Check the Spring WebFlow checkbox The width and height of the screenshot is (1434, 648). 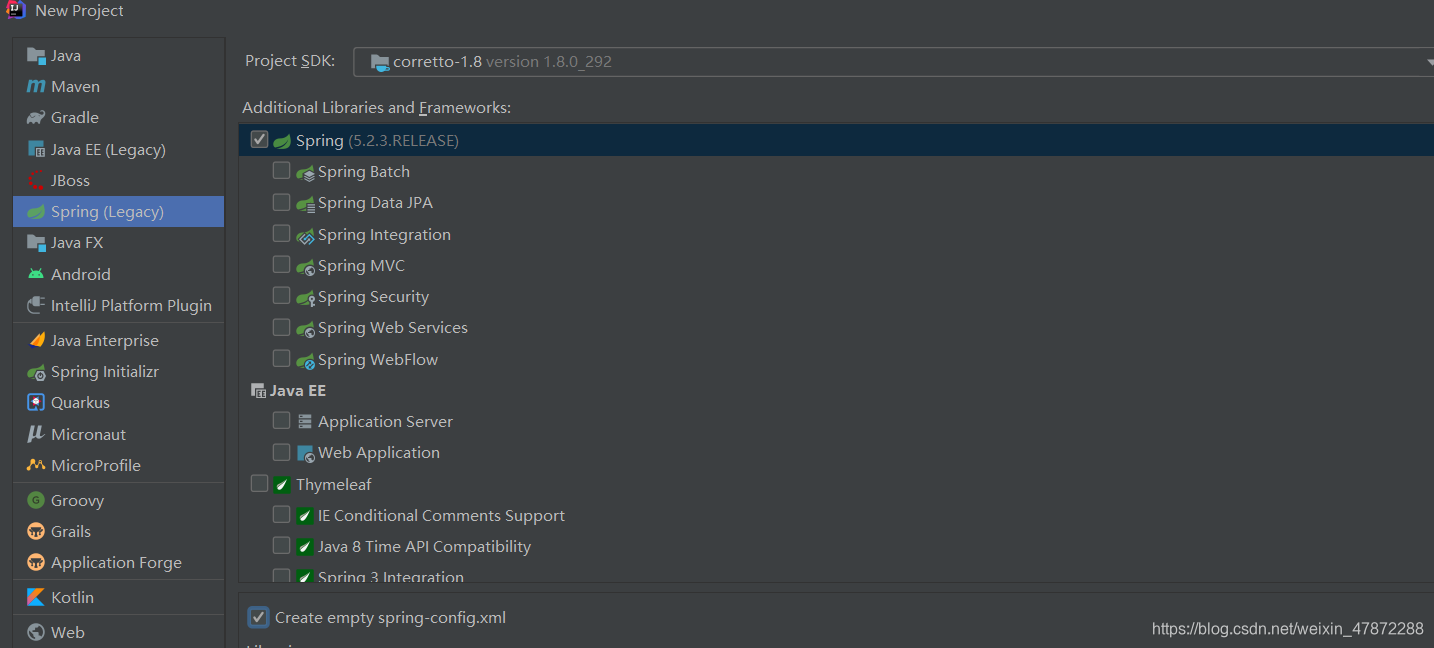tap(281, 358)
